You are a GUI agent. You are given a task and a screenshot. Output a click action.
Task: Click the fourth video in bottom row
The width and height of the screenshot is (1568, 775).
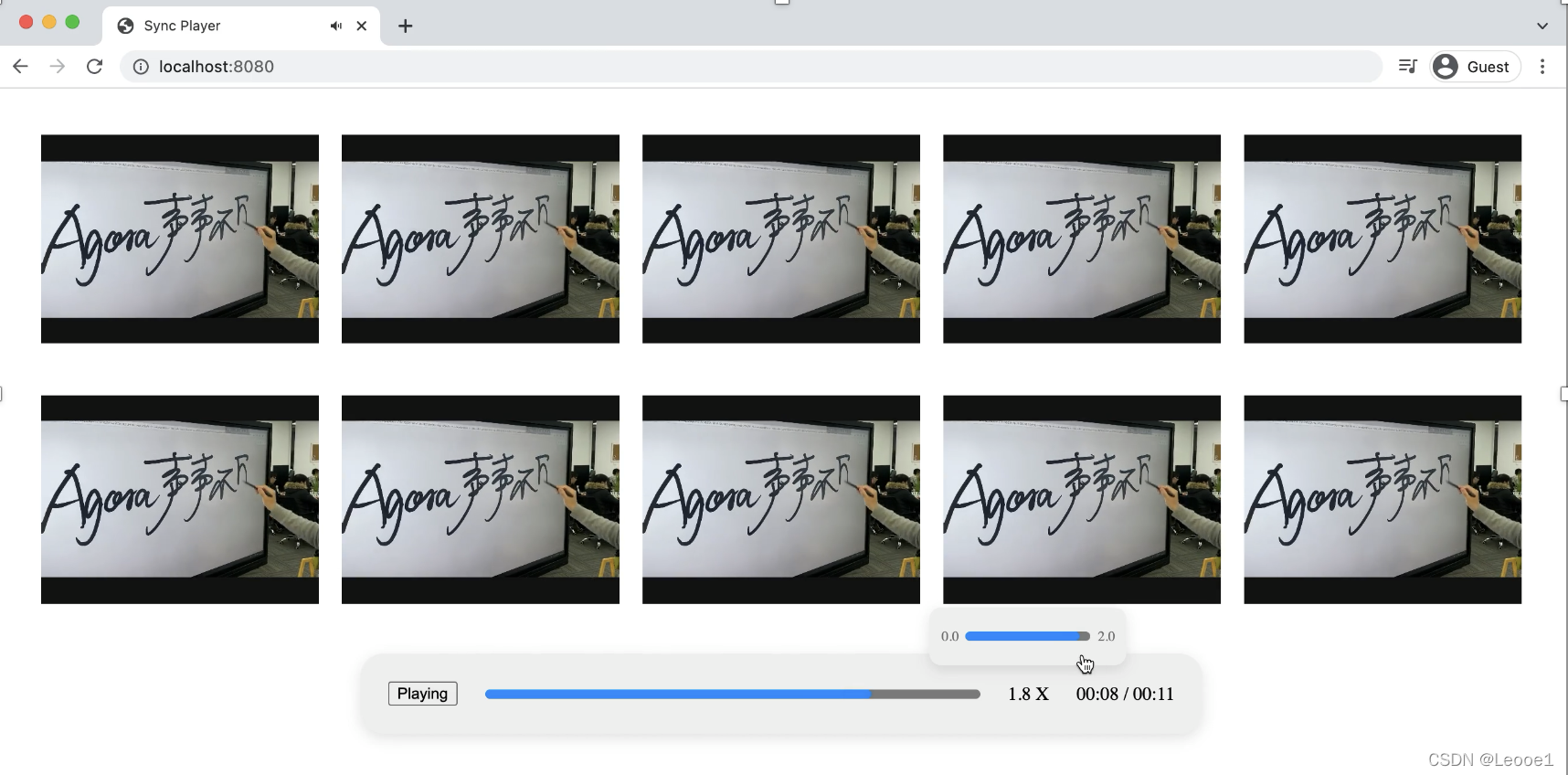(x=1082, y=499)
